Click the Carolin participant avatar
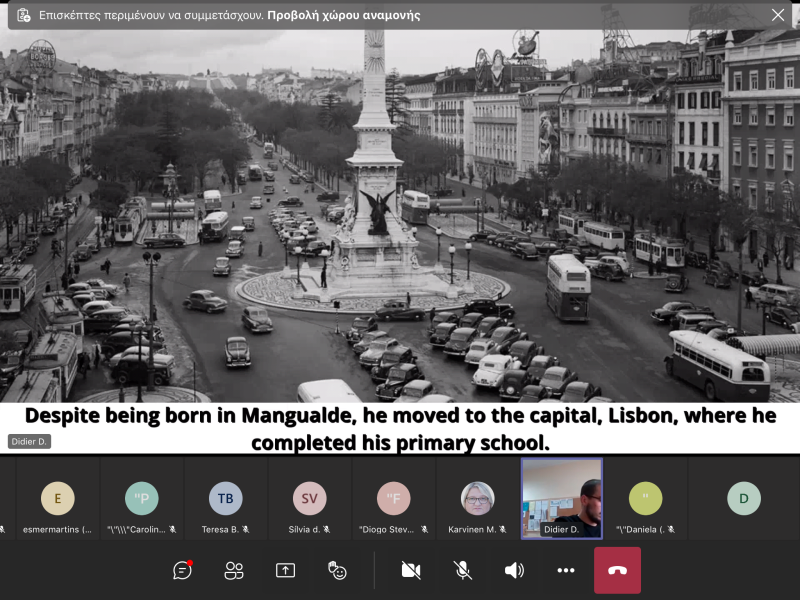The image size is (800, 600). (x=141, y=498)
